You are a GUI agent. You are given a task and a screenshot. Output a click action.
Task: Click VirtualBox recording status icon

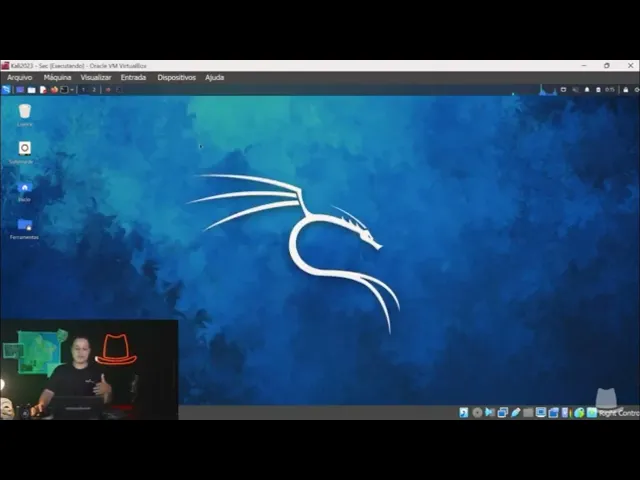(553, 413)
